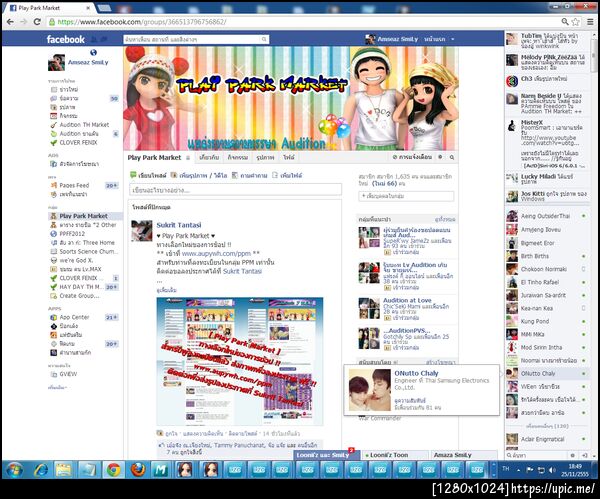Open Audition TH Market in the left sidebar
Screen dimensions: 600x499
84,125
